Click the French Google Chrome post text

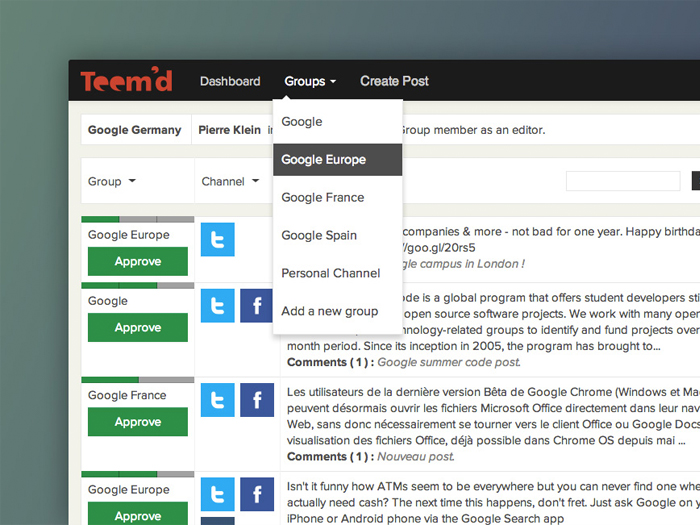(493, 416)
